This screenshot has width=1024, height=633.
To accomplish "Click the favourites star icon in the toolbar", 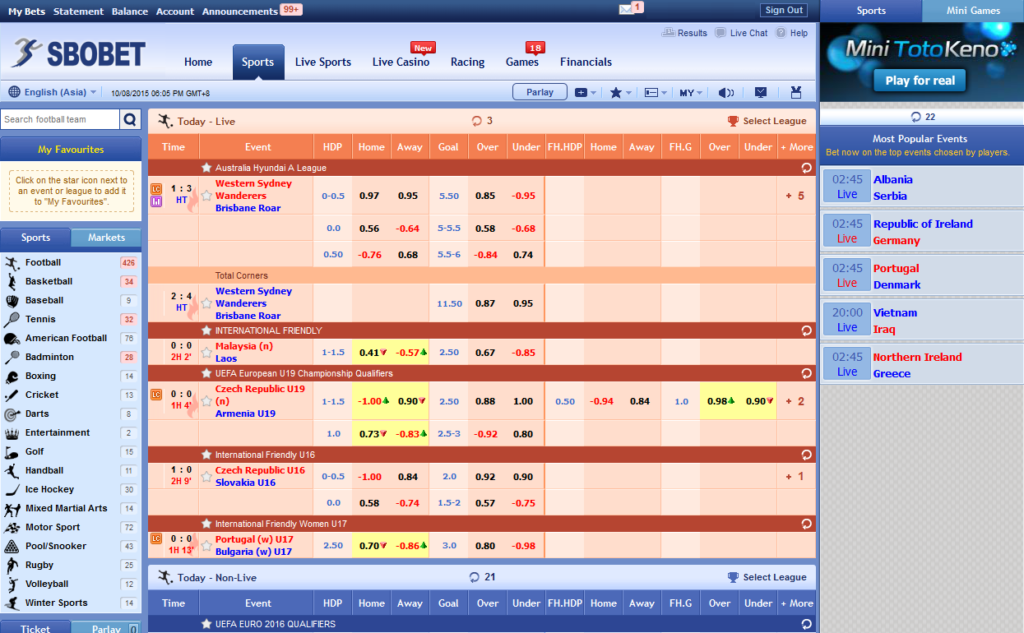I will (x=615, y=91).
